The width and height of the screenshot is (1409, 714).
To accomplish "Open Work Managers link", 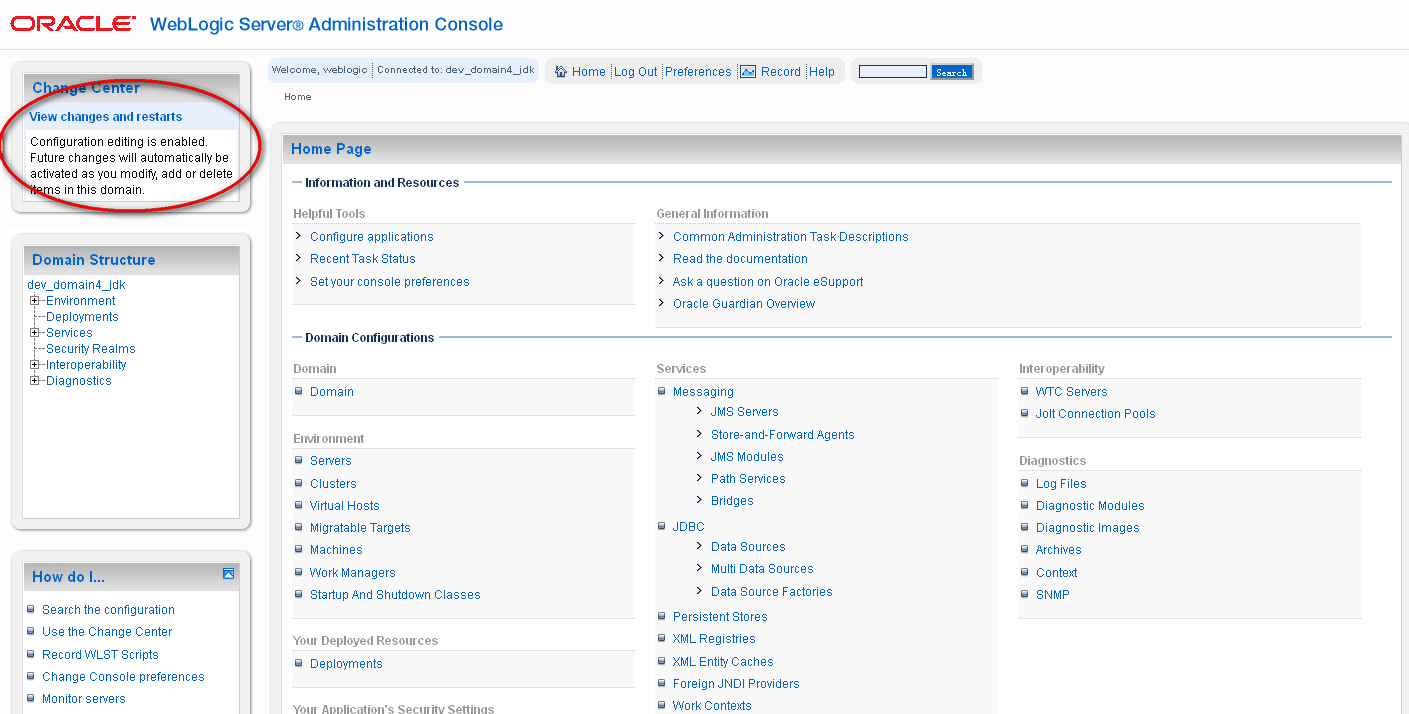I will coord(353,573).
